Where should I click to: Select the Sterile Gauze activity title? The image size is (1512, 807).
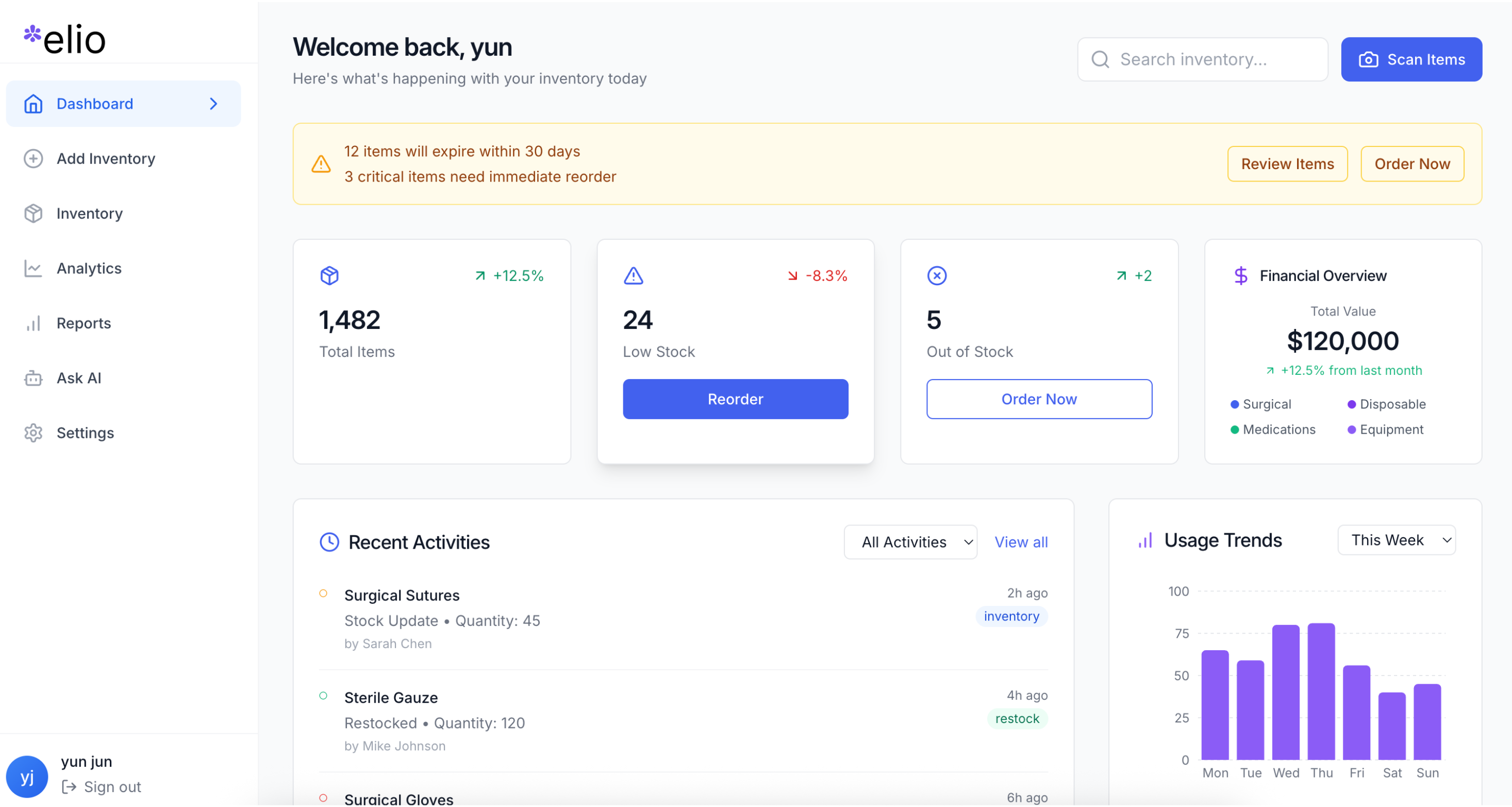(391, 698)
